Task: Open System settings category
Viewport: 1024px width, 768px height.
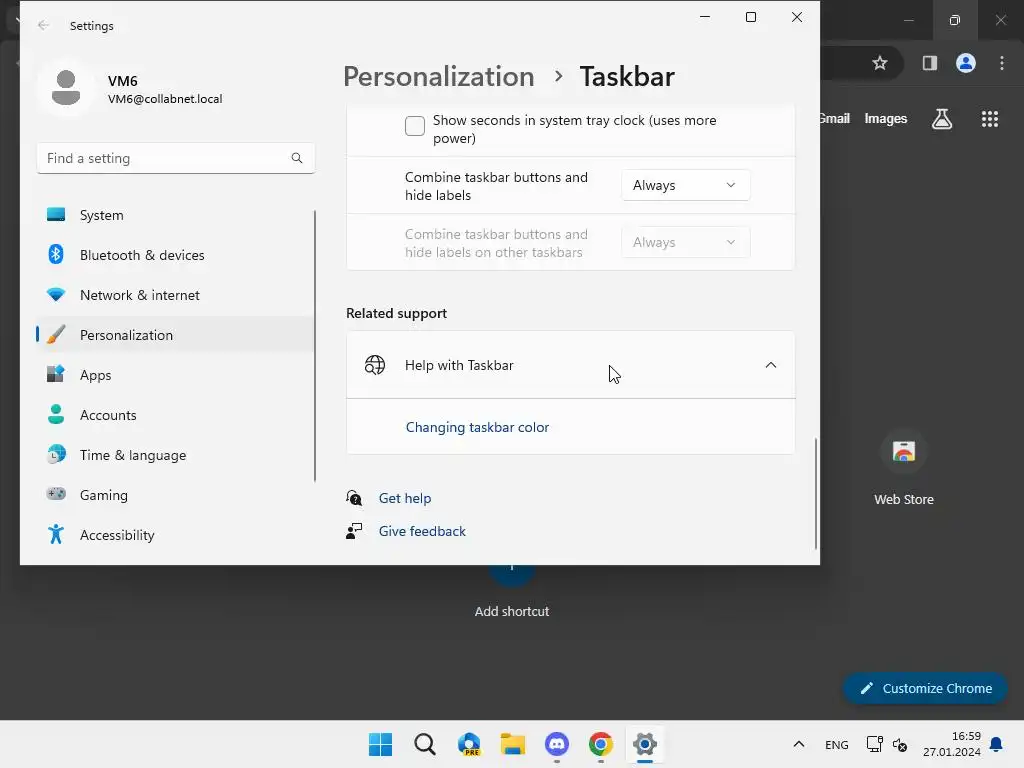Action: point(175,215)
